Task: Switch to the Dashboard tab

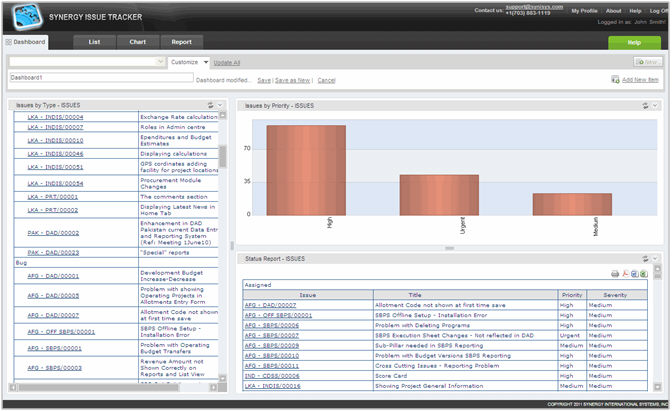Action: [26, 42]
